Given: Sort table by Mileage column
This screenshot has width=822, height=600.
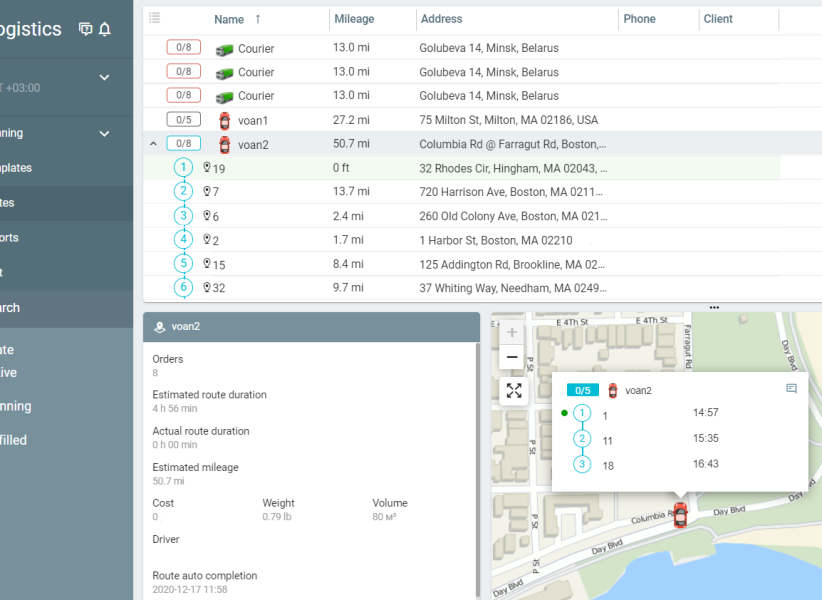Looking at the screenshot, I should [x=354, y=19].
